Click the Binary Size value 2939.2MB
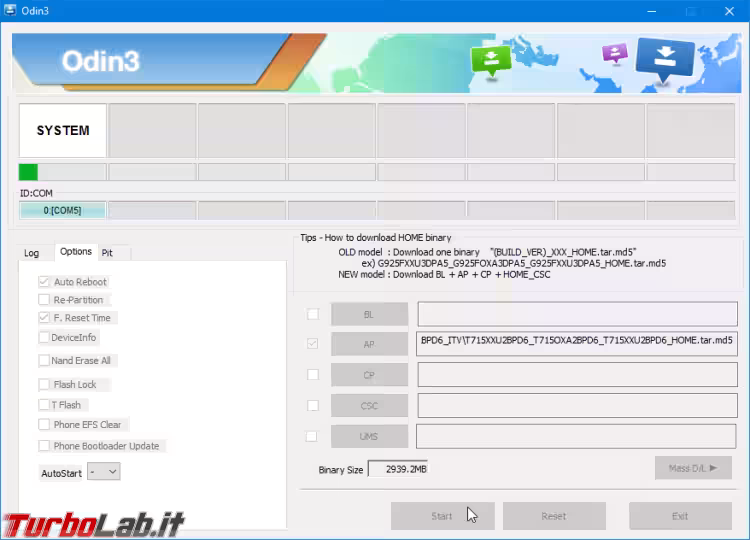This screenshot has height=540, width=750. (398, 469)
